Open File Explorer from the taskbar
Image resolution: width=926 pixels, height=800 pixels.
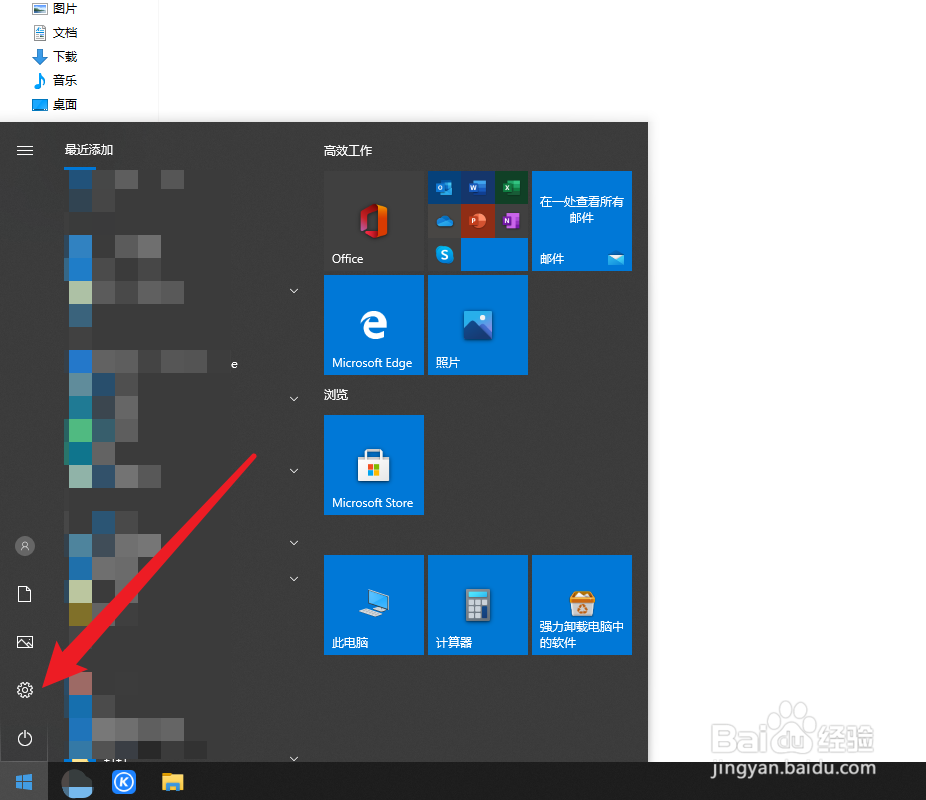tap(172, 782)
